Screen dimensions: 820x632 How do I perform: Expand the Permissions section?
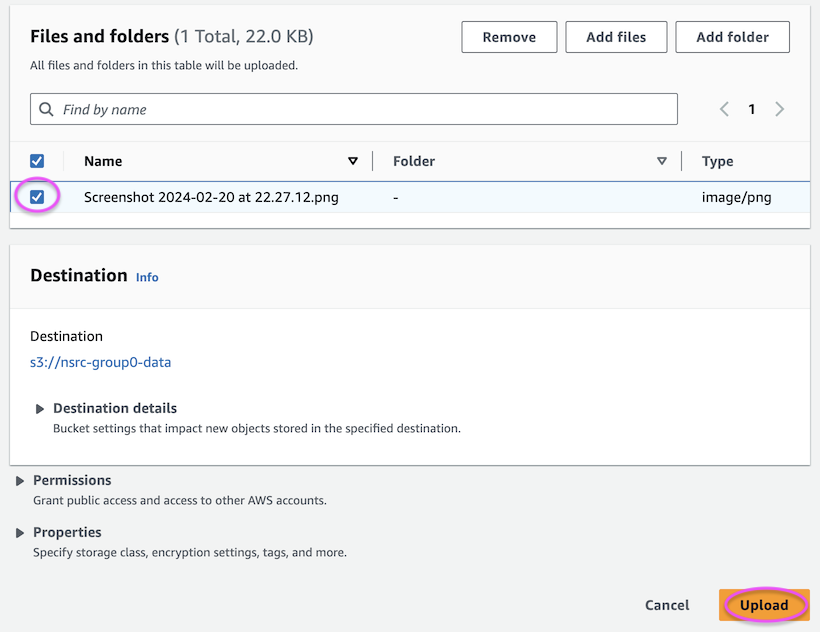(x=20, y=481)
